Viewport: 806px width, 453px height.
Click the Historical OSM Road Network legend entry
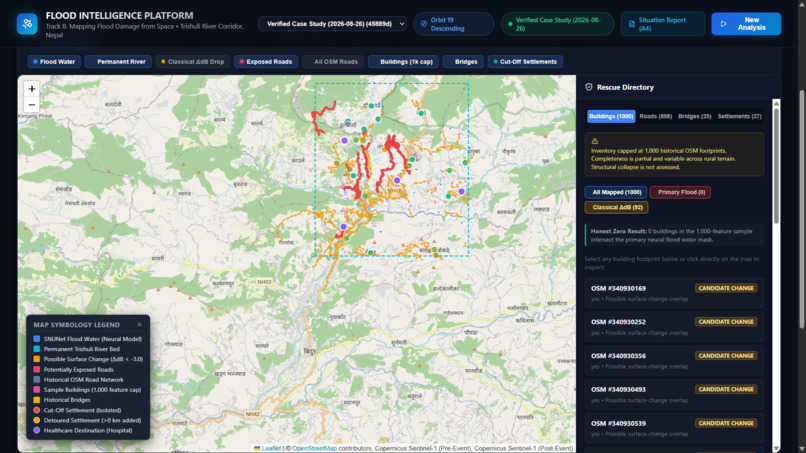(x=79, y=379)
